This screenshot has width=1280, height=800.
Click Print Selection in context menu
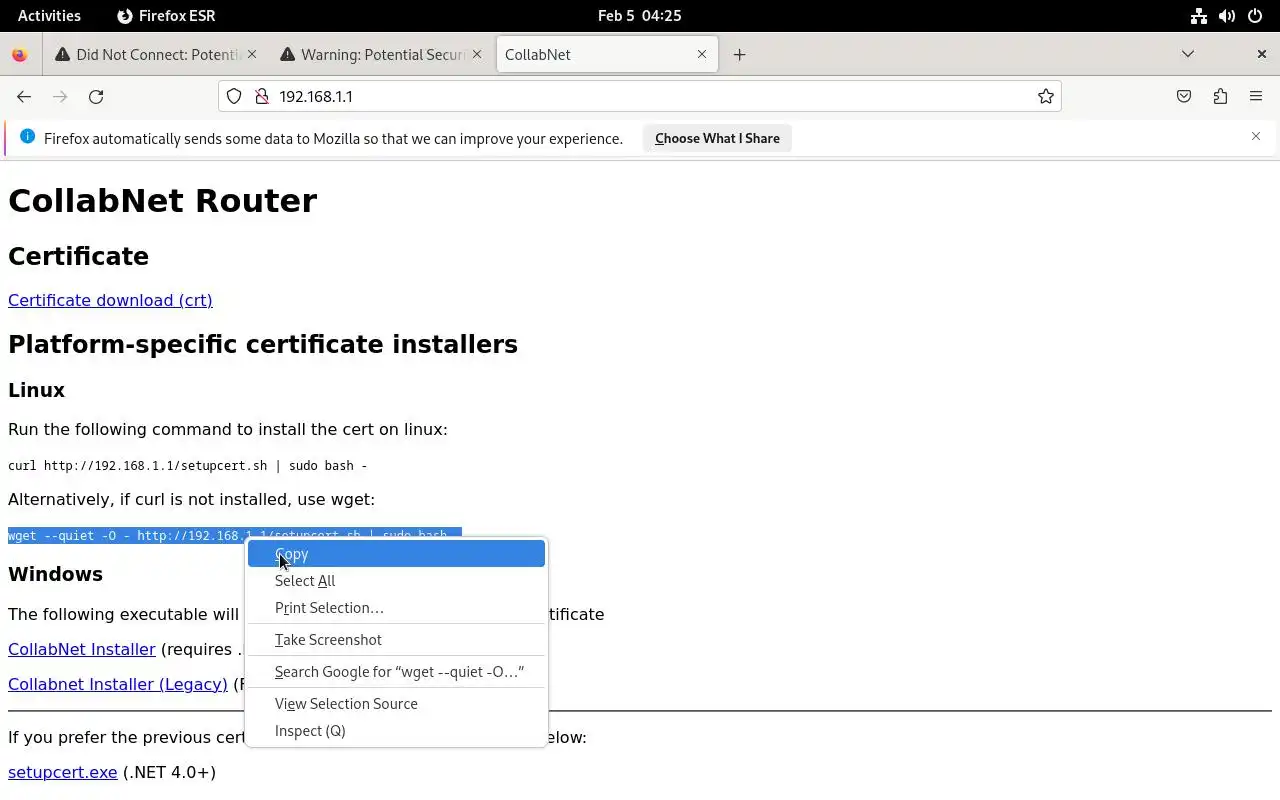396,608
